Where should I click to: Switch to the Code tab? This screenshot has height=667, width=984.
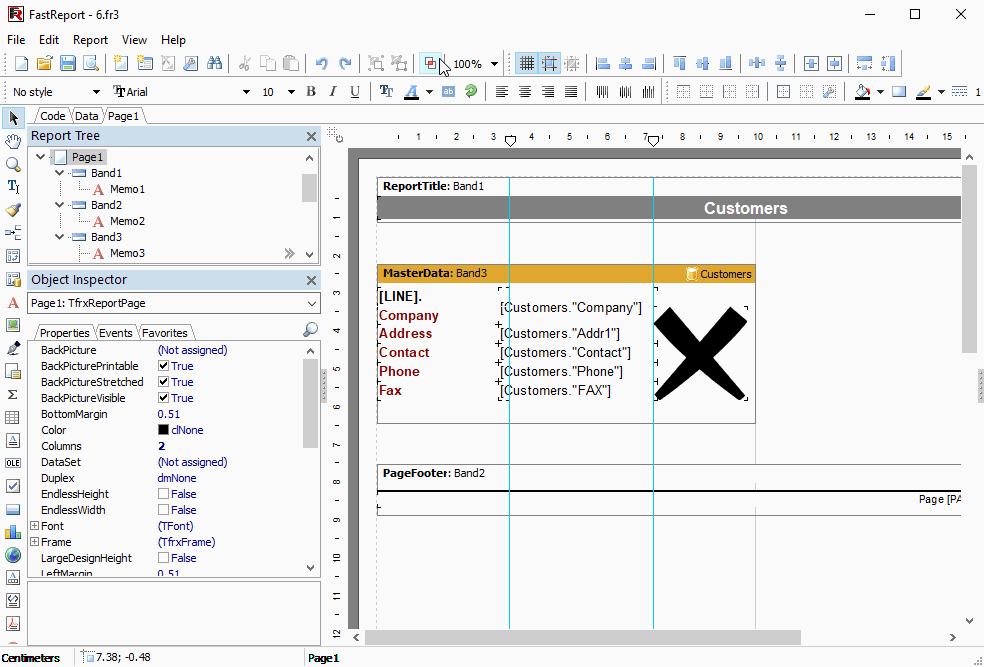(x=53, y=116)
